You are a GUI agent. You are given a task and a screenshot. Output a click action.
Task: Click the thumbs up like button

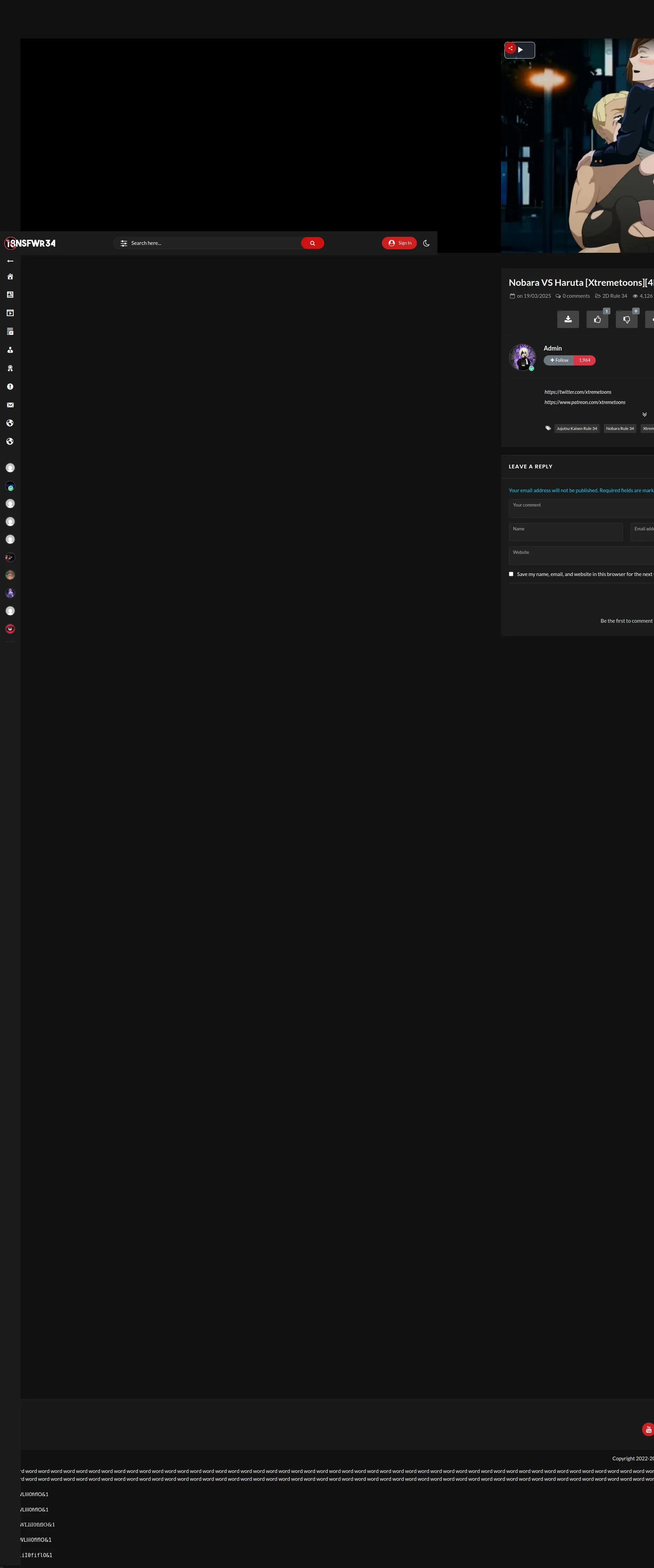click(x=597, y=319)
